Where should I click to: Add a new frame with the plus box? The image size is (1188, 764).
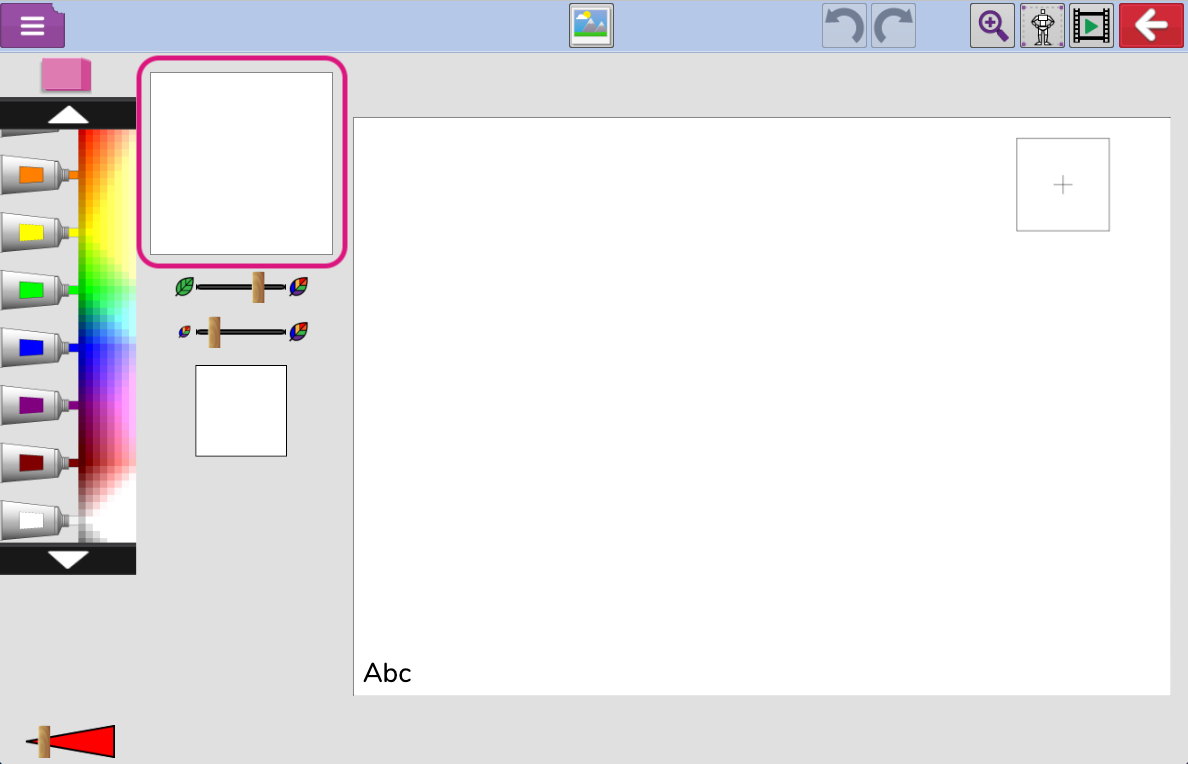[1062, 184]
